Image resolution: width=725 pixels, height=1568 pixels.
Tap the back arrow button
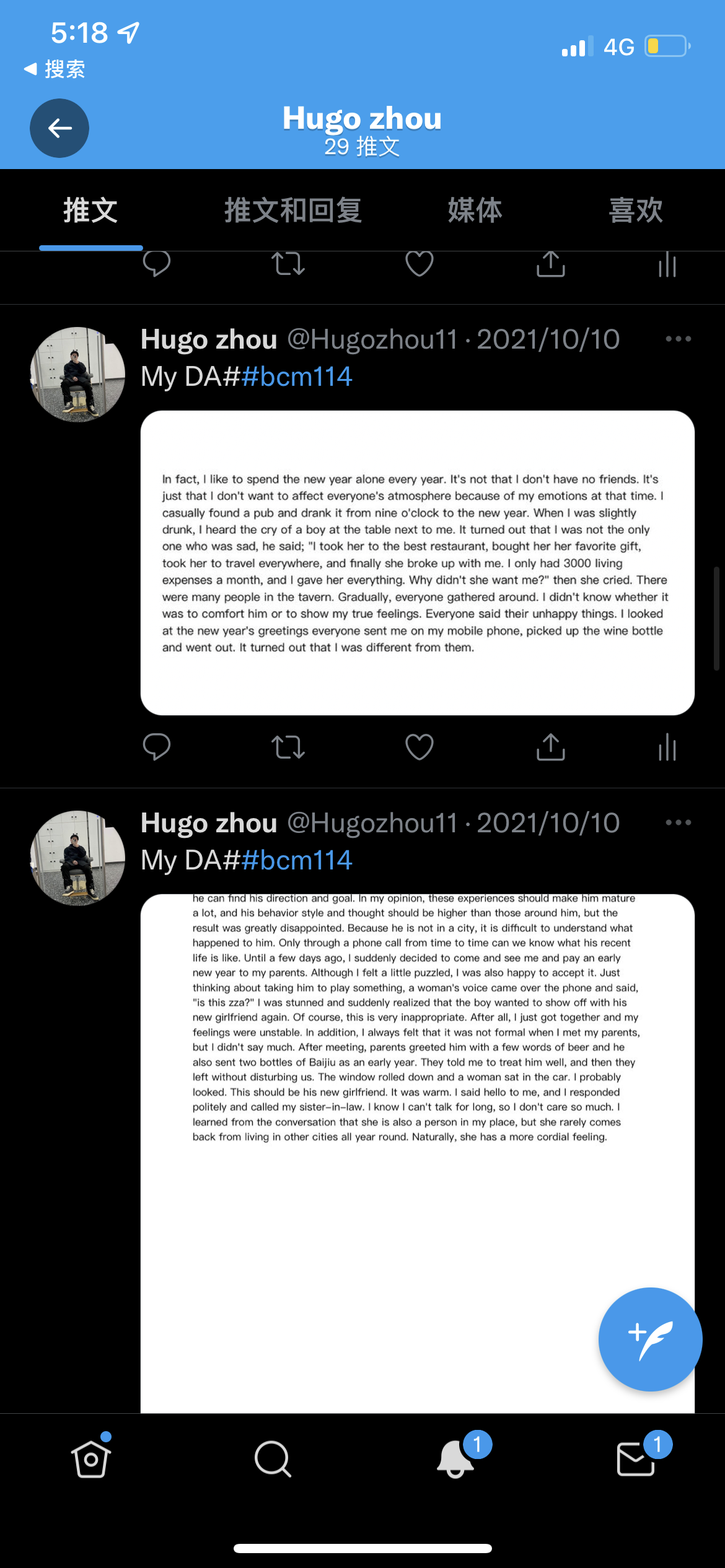coord(59,128)
